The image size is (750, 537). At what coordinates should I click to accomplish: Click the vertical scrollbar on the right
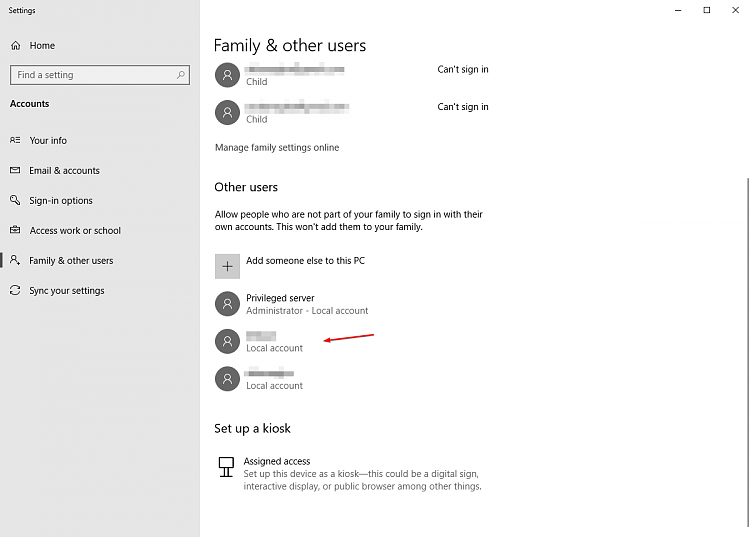coord(748,351)
